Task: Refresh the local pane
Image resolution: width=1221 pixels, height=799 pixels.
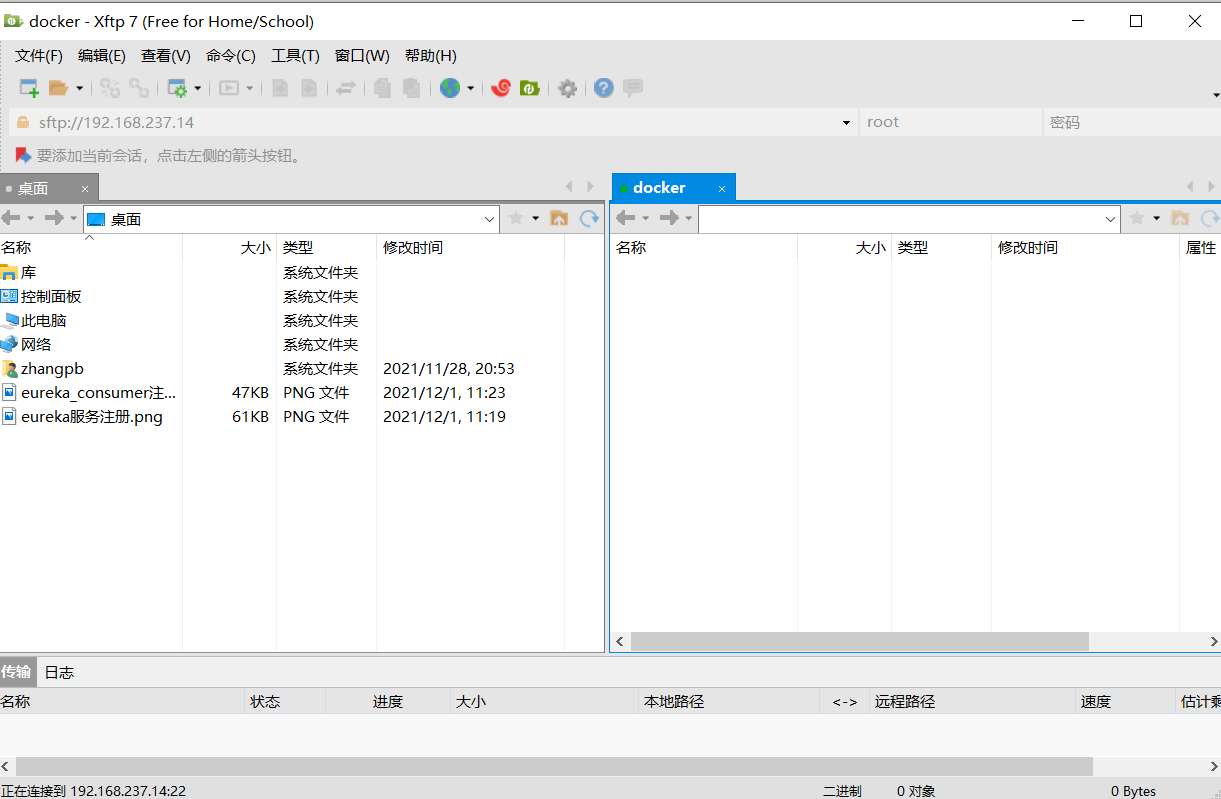Action: coord(589,218)
